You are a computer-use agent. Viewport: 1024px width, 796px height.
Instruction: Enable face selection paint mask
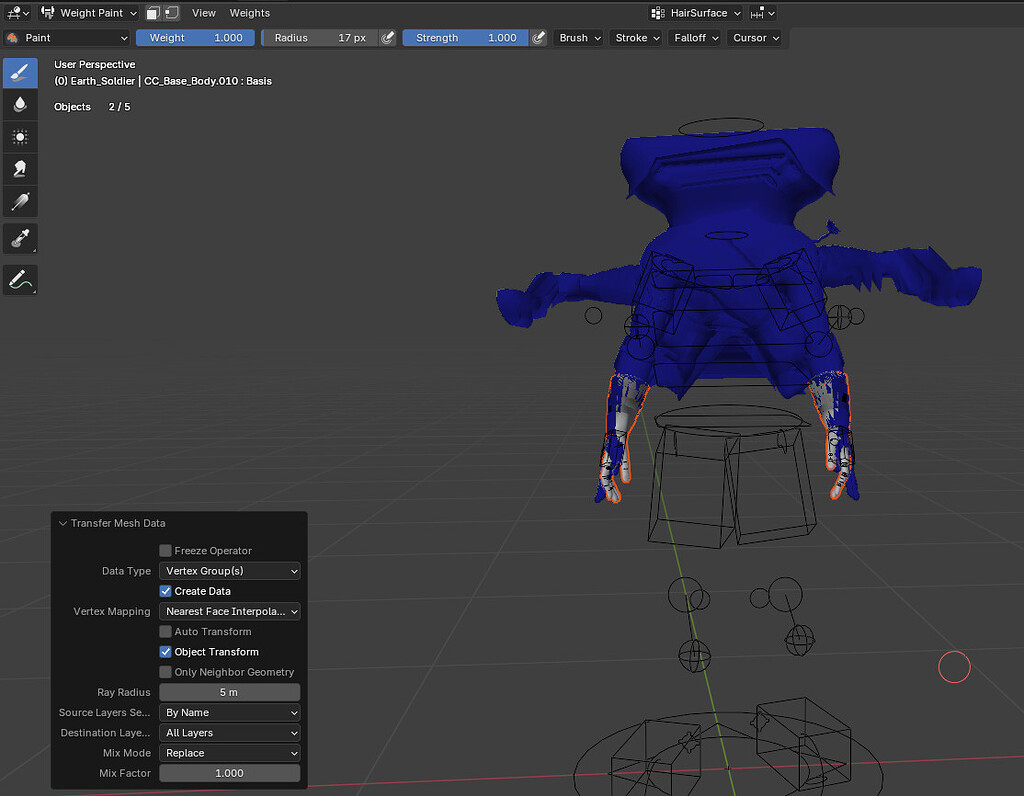pyautogui.click(x=153, y=13)
